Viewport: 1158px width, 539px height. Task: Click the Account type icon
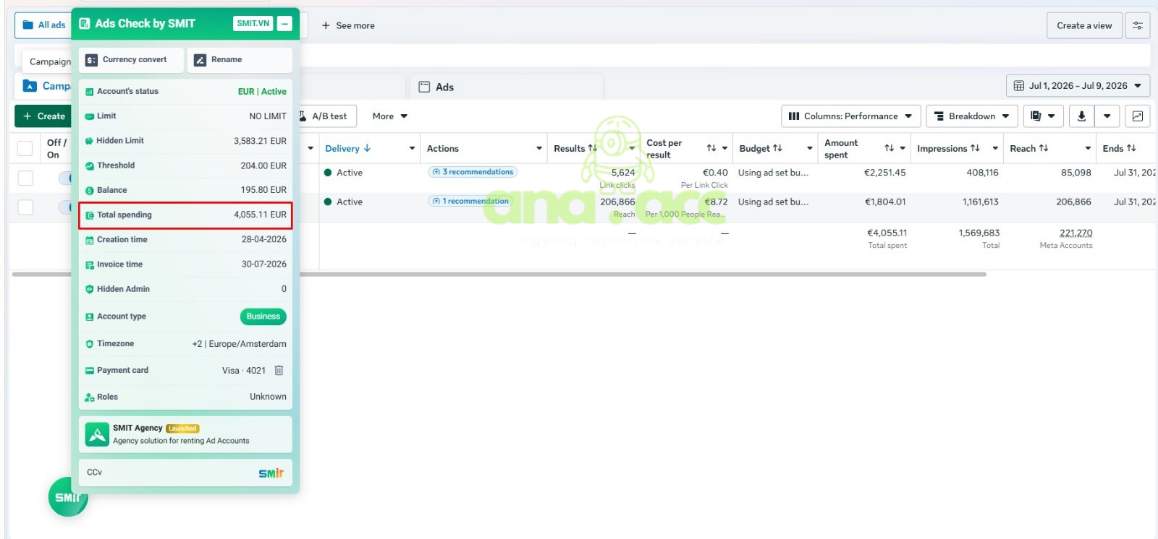pyautogui.click(x=89, y=316)
